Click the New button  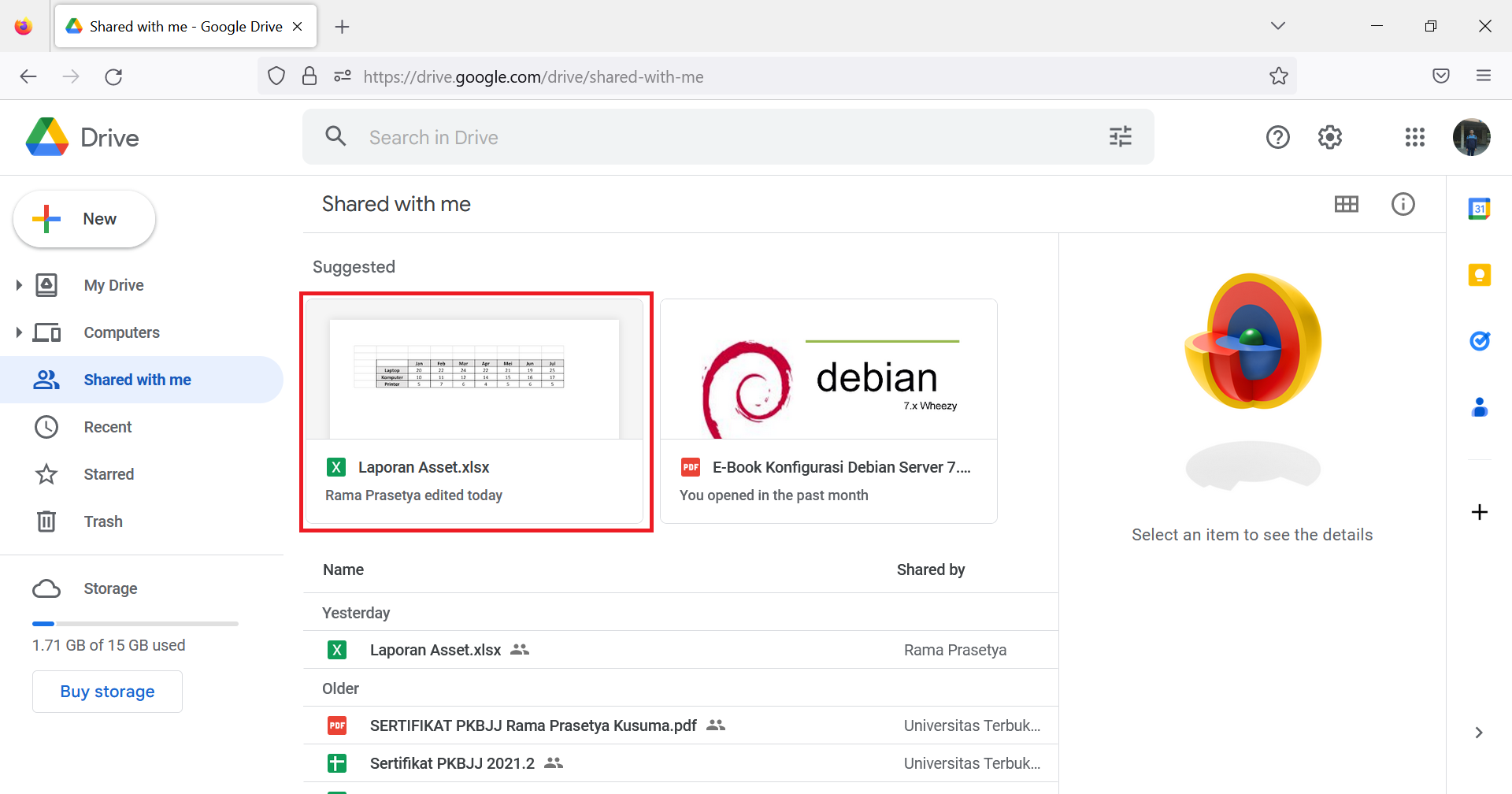pos(84,219)
